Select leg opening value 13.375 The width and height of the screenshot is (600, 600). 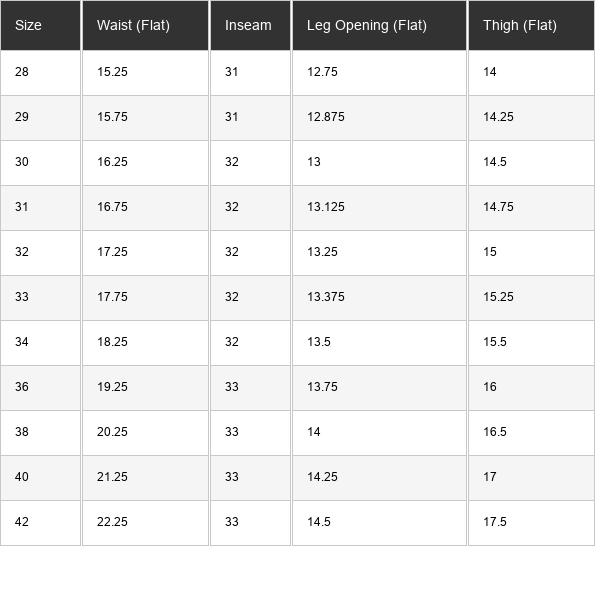coord(326,297)
